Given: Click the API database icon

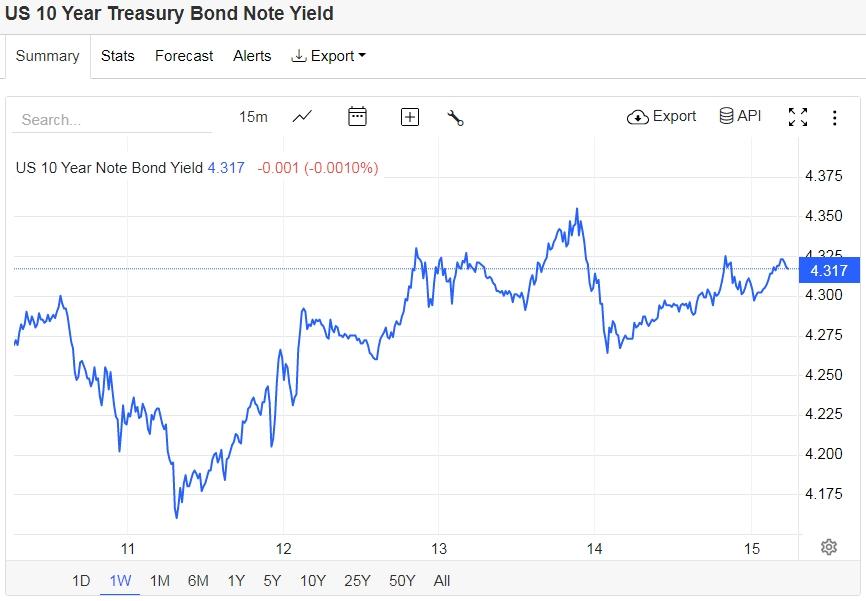Looking at the screenshot, I should point(740,116).
